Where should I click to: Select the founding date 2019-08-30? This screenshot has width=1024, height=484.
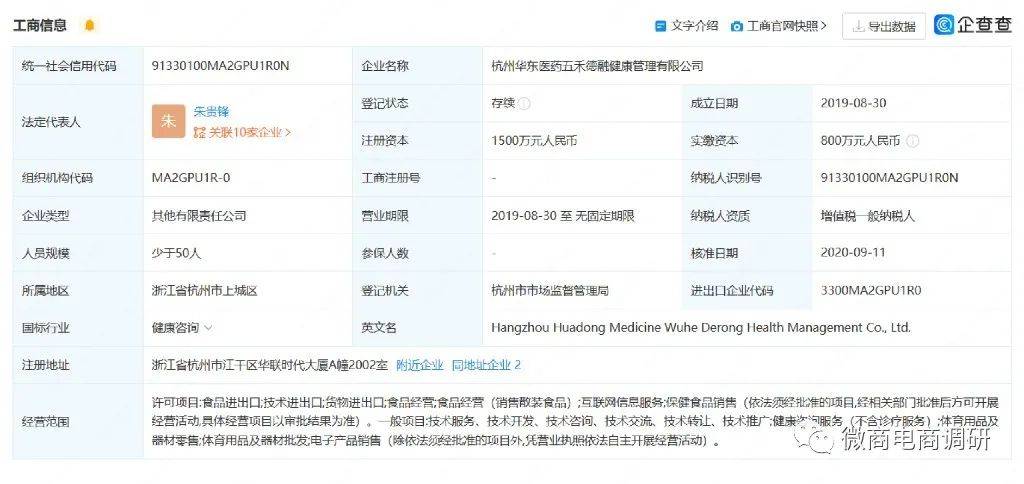pos(854,103)
